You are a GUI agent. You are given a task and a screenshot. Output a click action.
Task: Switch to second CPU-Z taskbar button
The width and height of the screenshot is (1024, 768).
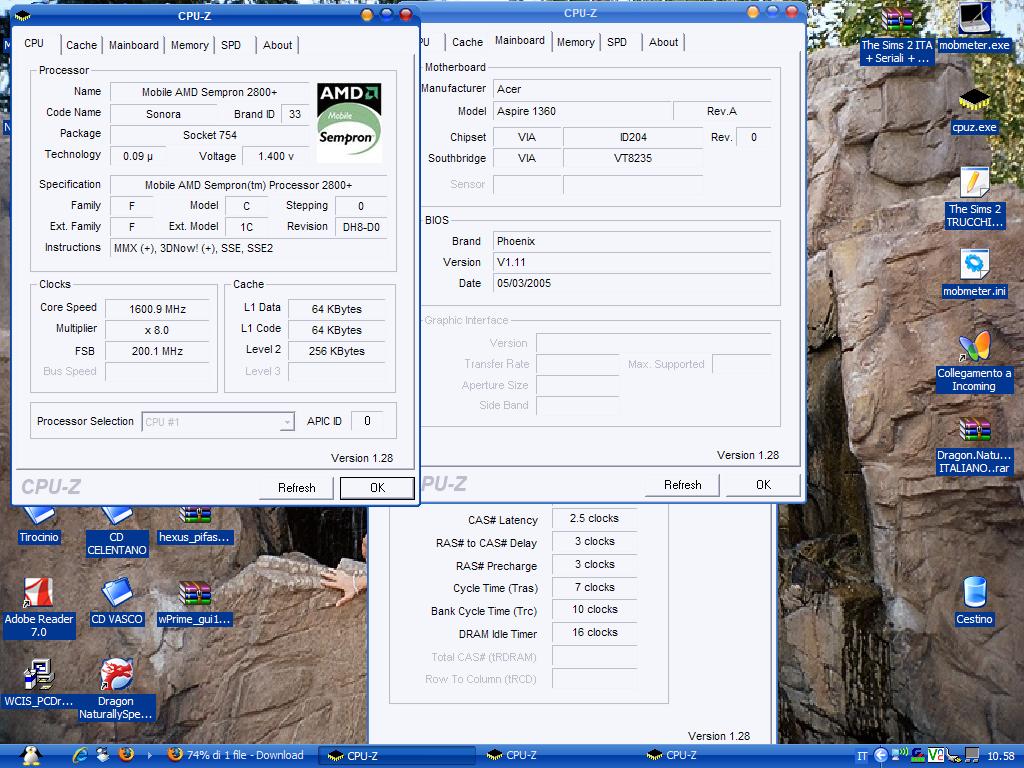(x=556, y=756)
